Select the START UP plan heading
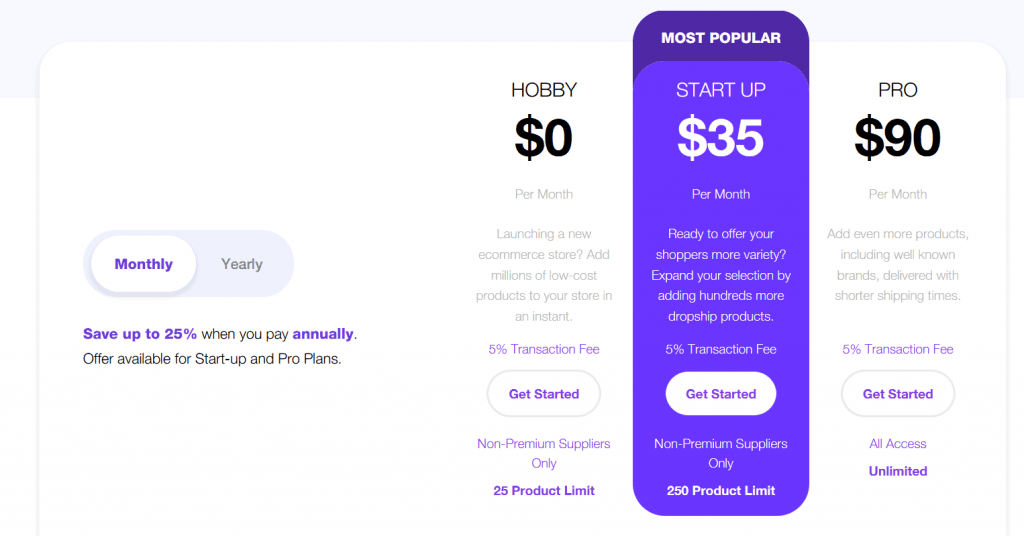Image resolution: width=1024 pixels, height=536 pixels. 720,90
